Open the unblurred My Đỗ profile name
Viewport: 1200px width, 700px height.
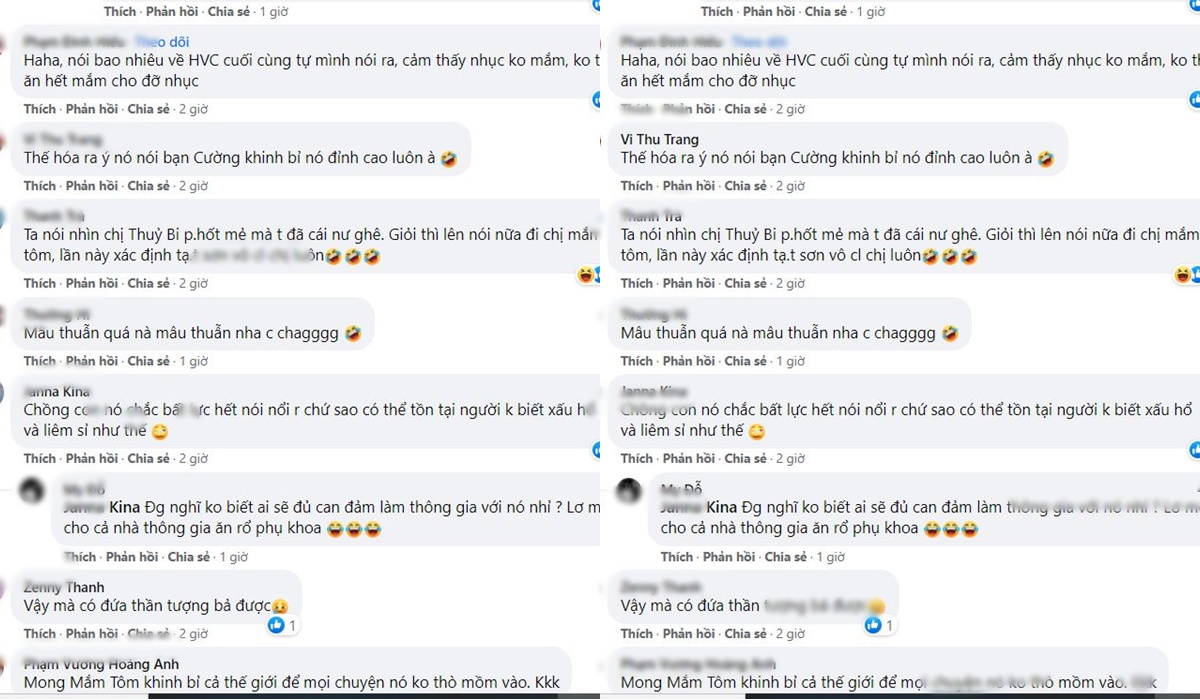pos(682,488)
